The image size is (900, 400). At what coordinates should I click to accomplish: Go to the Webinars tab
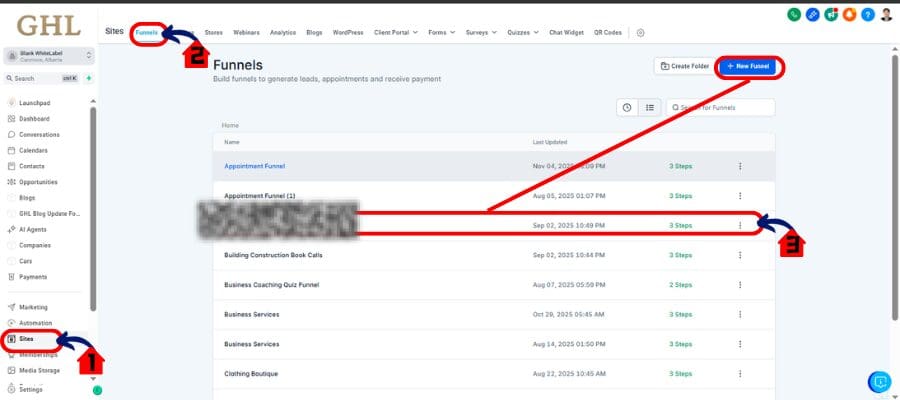click(x=246, y=32)
